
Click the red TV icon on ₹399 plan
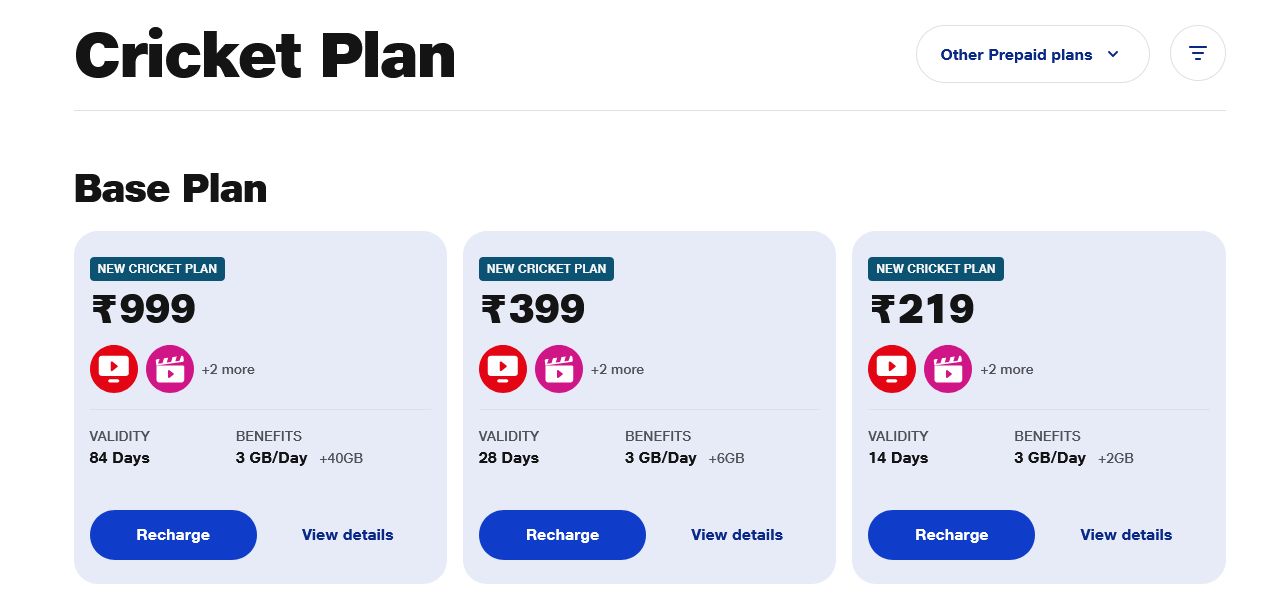pos(503,369)
